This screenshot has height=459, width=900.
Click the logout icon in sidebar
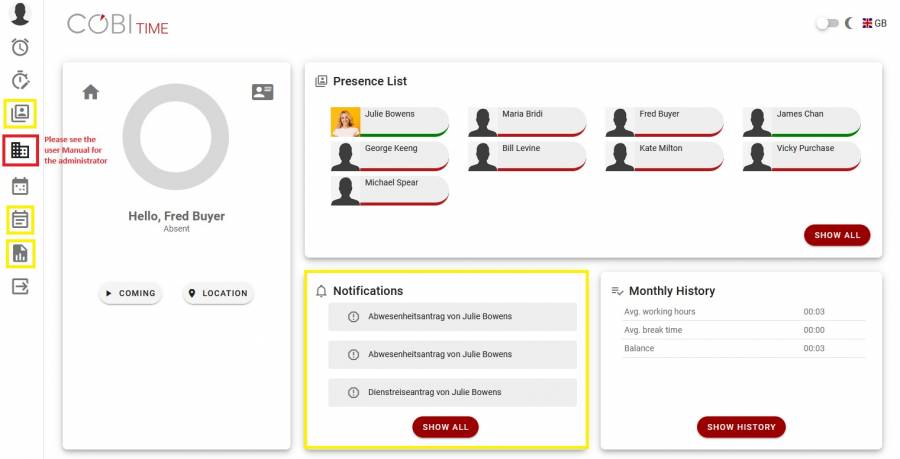coord(20,287)
